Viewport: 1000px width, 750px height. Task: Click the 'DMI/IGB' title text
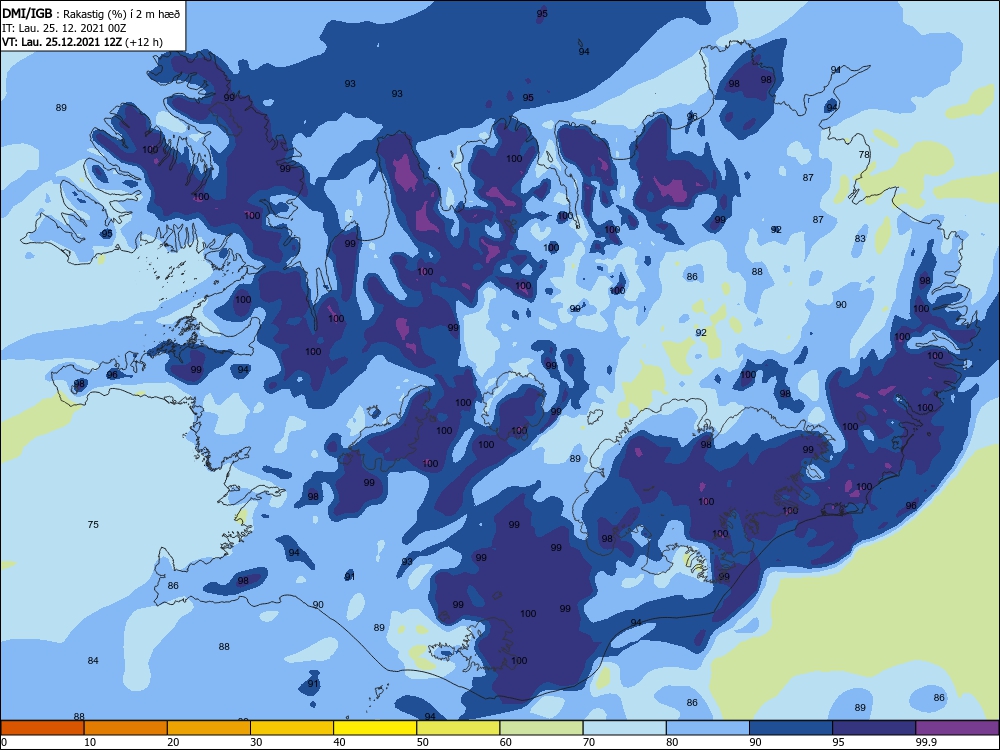27,13
